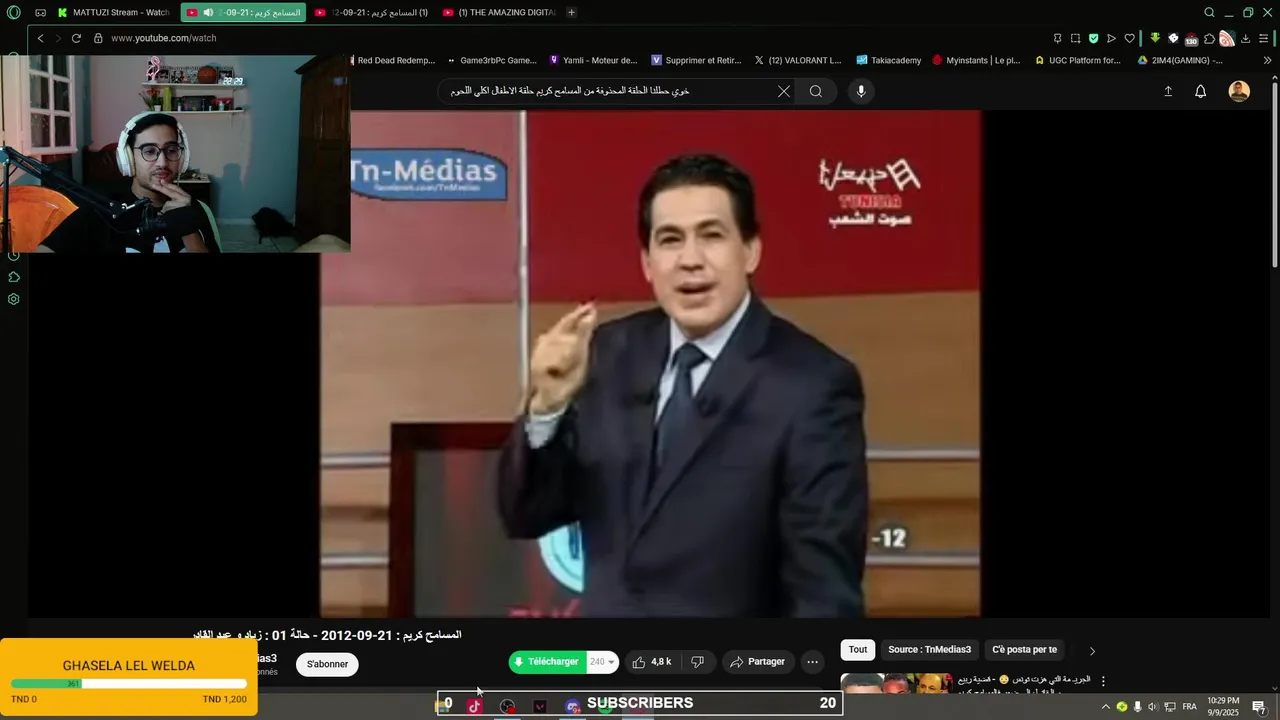
Task: Submit search with magnifier button
Action: pos(816,91)
